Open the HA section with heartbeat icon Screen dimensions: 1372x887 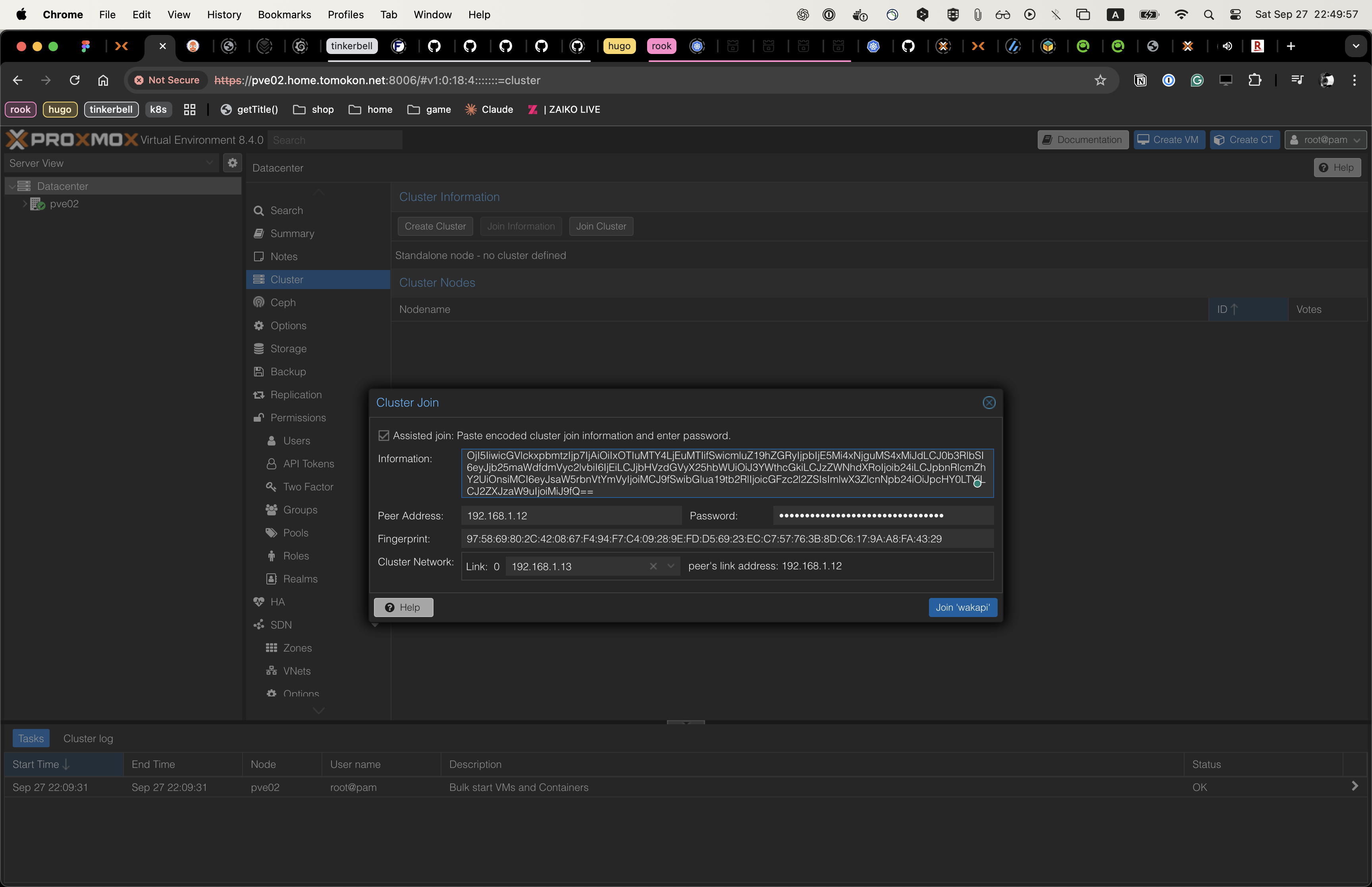coord(277,602)
